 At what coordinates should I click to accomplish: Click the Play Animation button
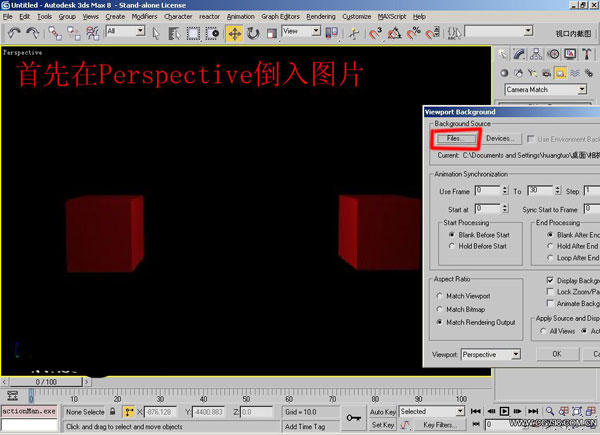click(x=504, y=411)
